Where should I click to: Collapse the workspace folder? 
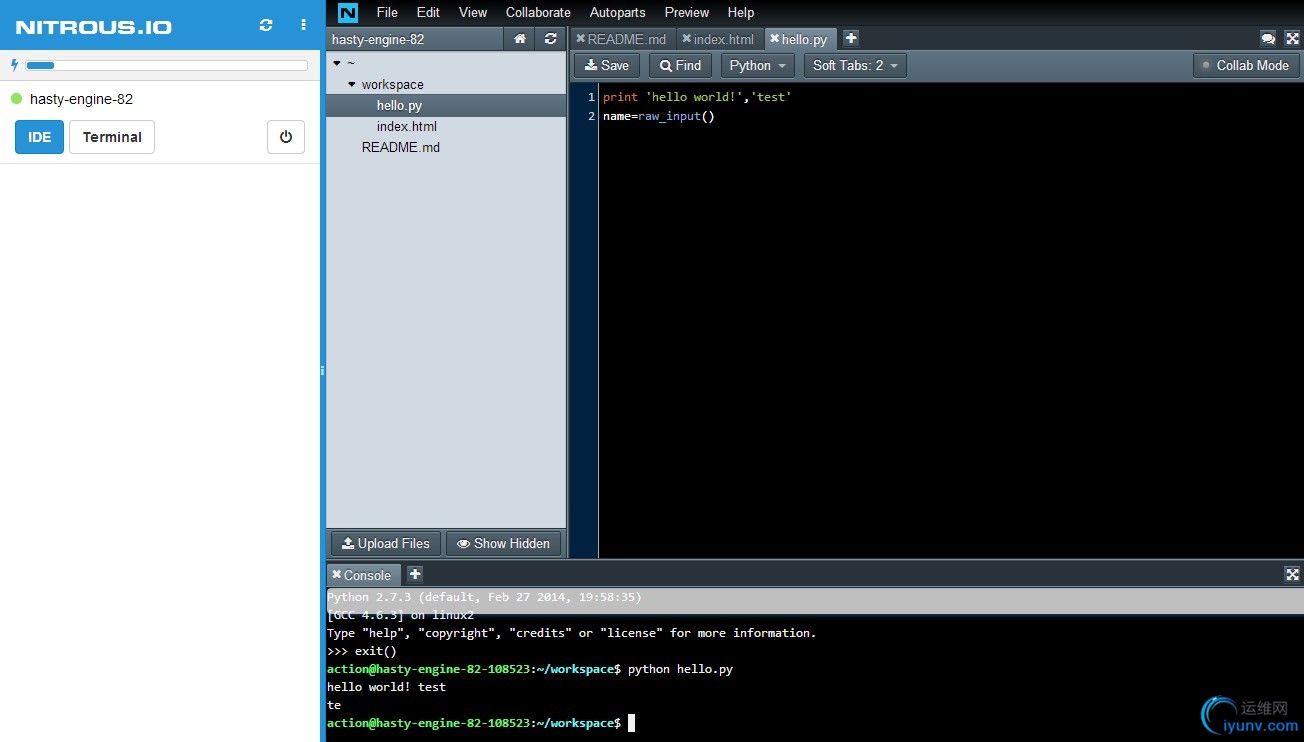pyautogui.click(x=352, y=85)
